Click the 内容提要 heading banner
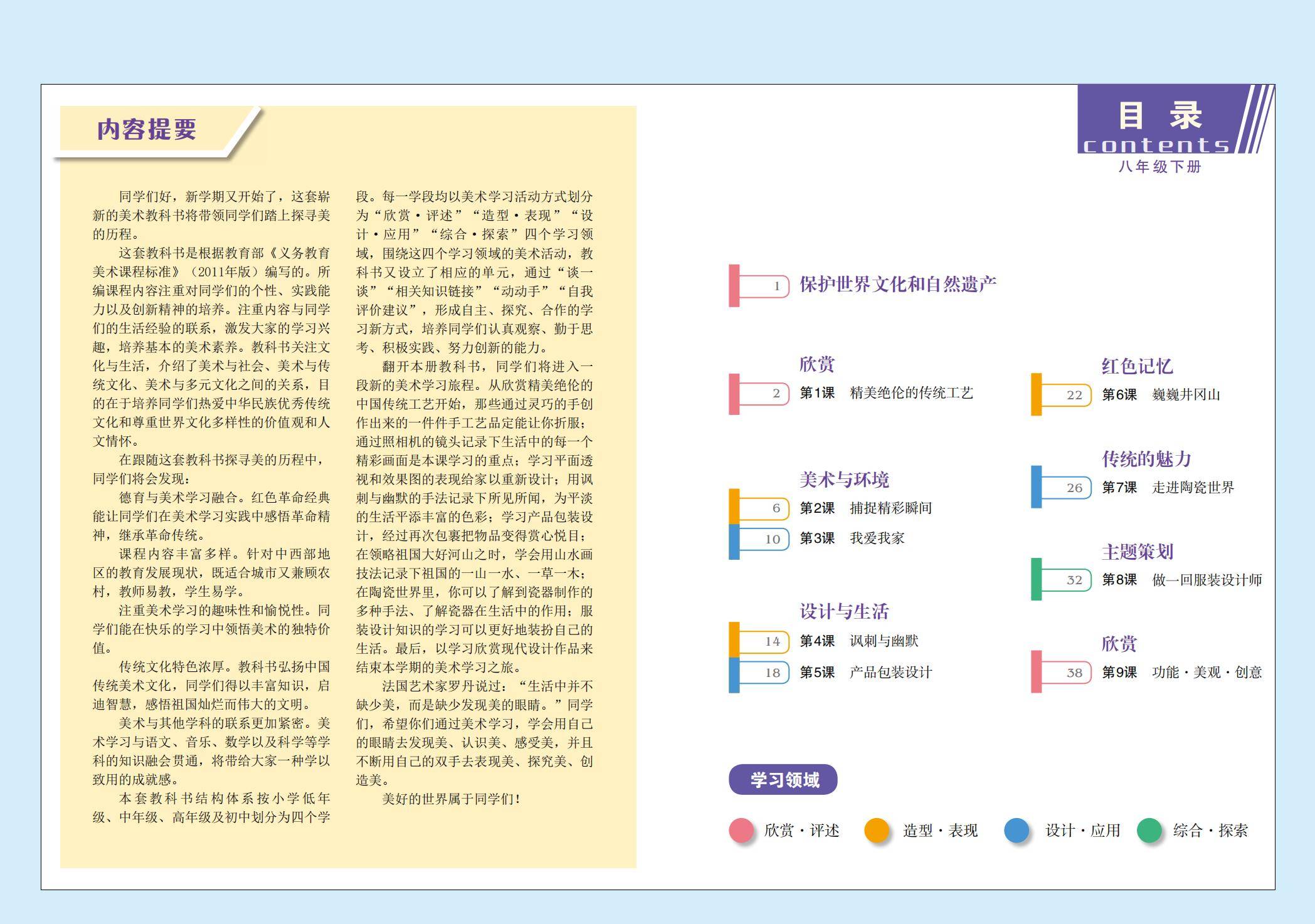This screenshot has height=924, width=1315. (x=147, y=130)
